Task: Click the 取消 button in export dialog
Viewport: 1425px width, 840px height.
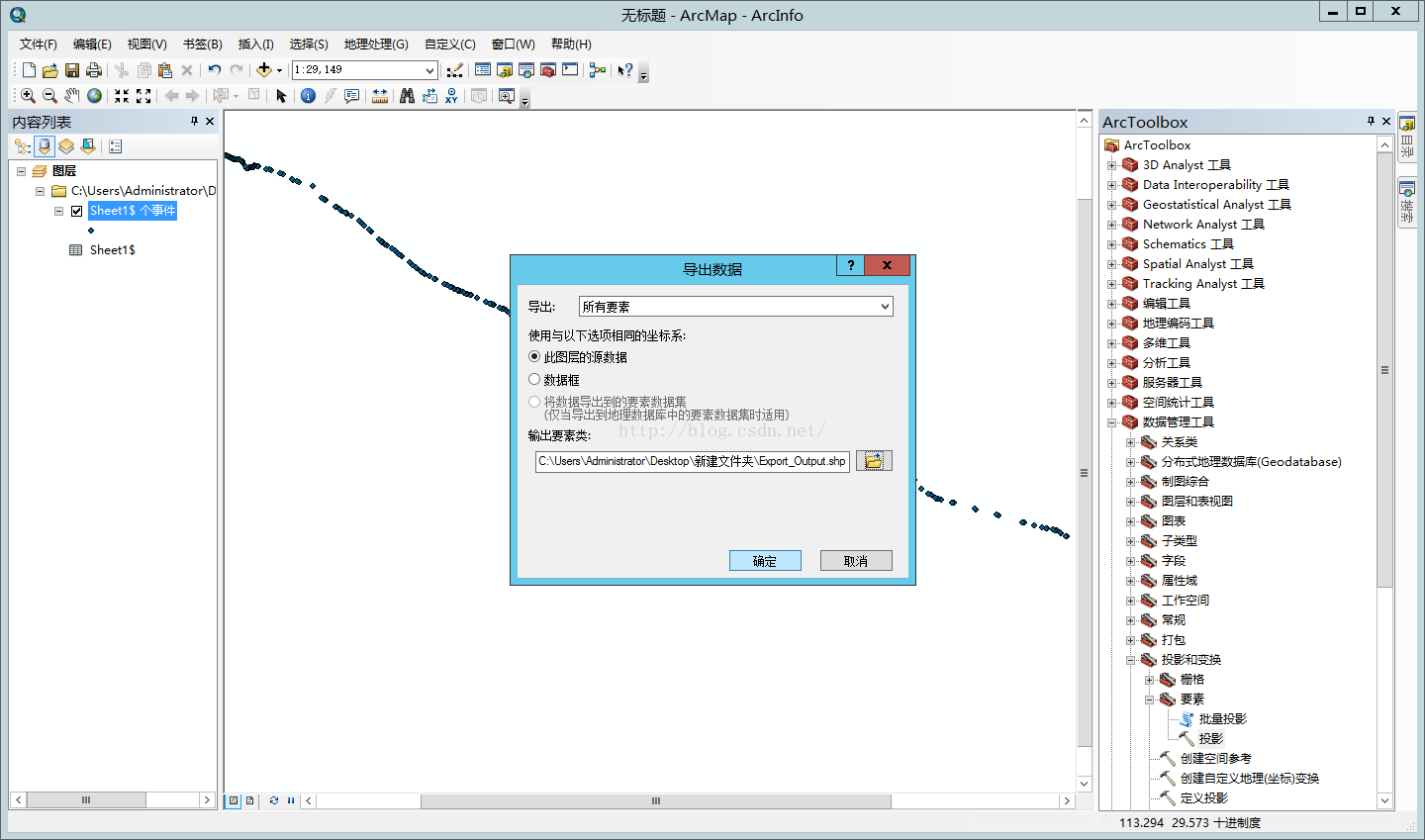Action: [856, 561]
